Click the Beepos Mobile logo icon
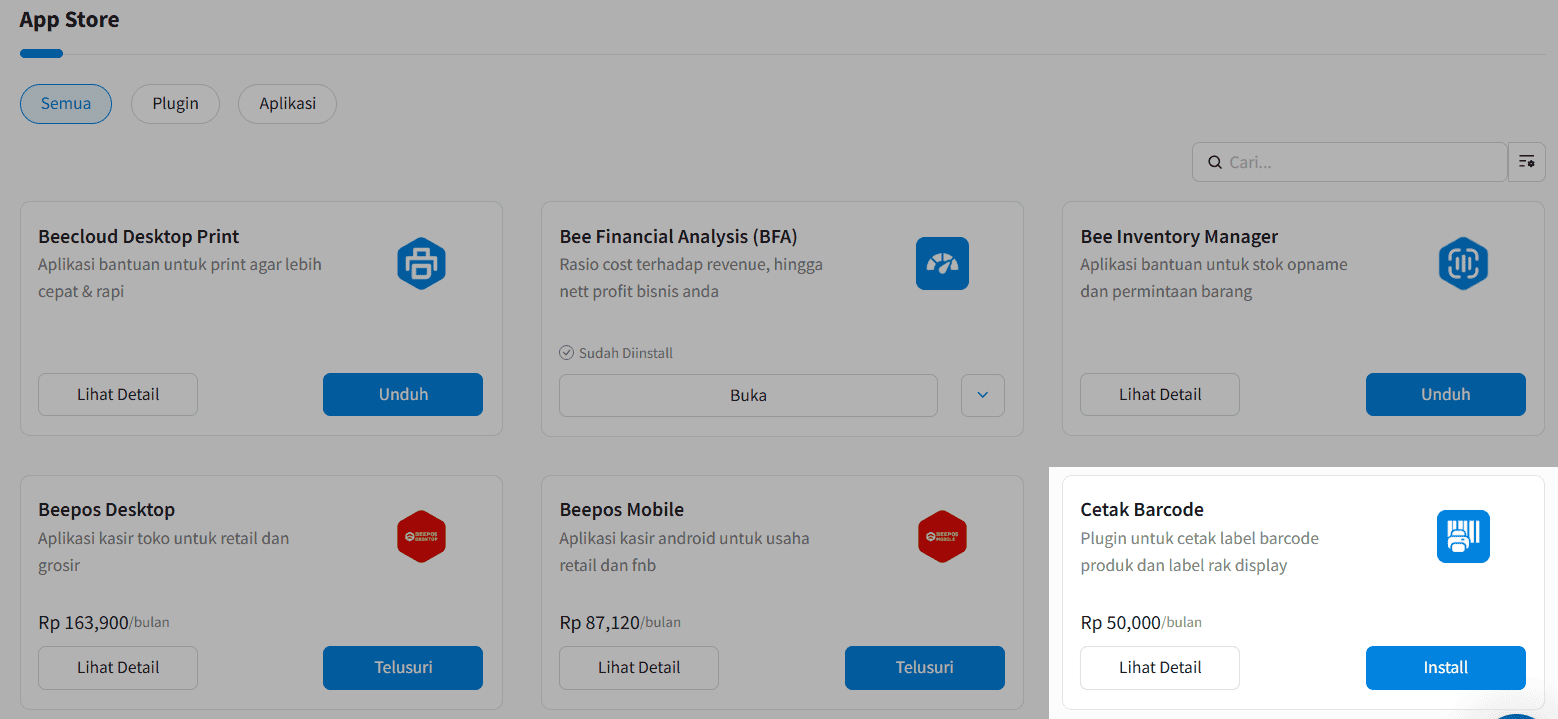 942,536
